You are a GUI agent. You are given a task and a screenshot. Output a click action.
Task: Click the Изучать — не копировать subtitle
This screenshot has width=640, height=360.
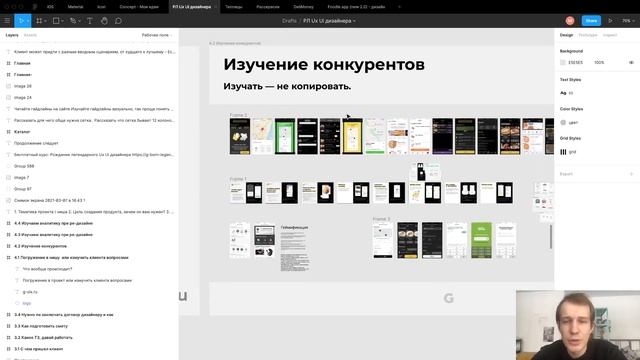click(287, 87)
